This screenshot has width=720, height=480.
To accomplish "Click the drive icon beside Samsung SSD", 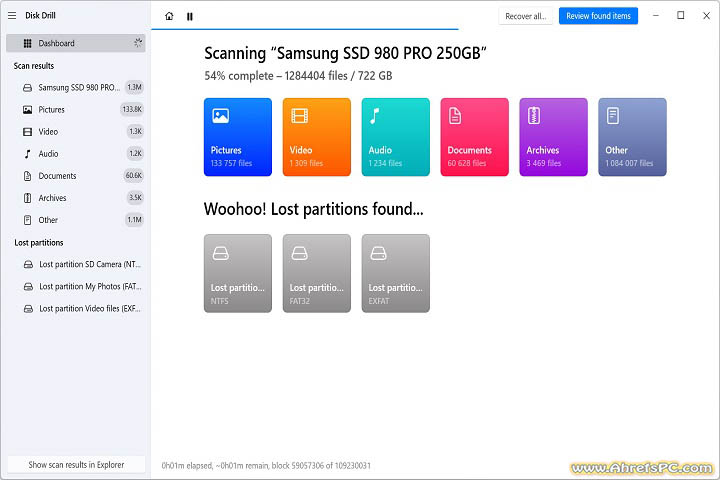I will tap(28, 87).
